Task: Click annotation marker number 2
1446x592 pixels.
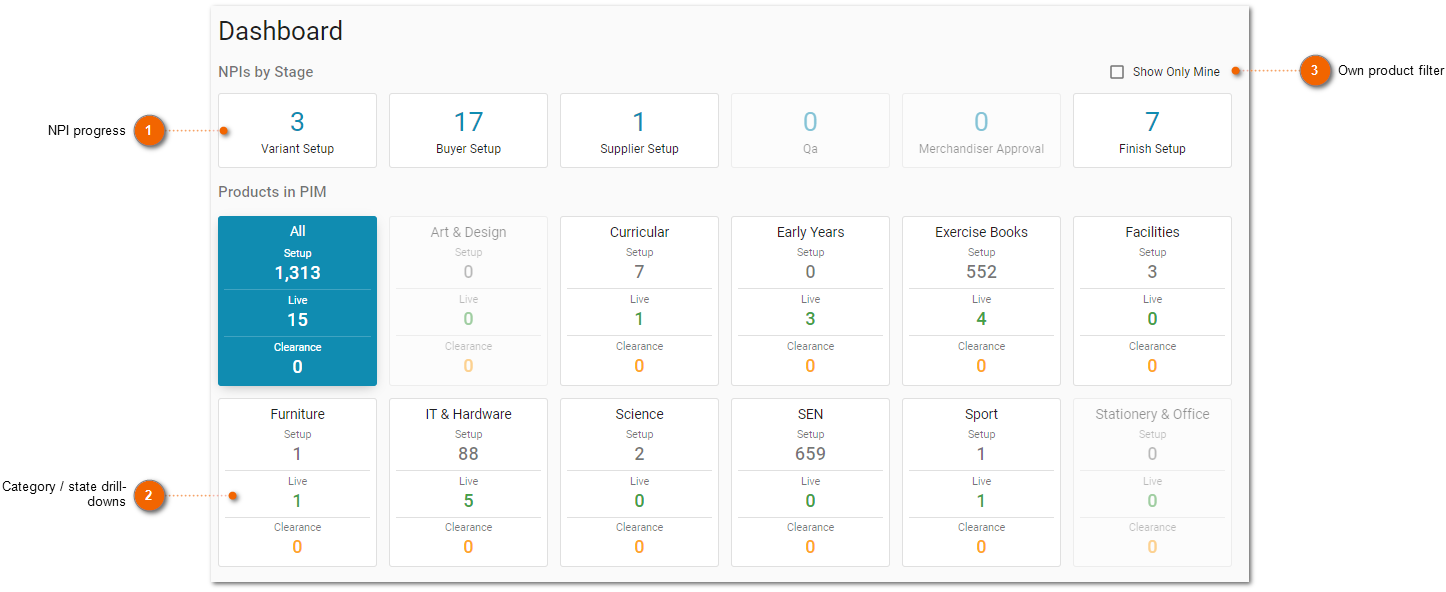Action: click(148, 495)
